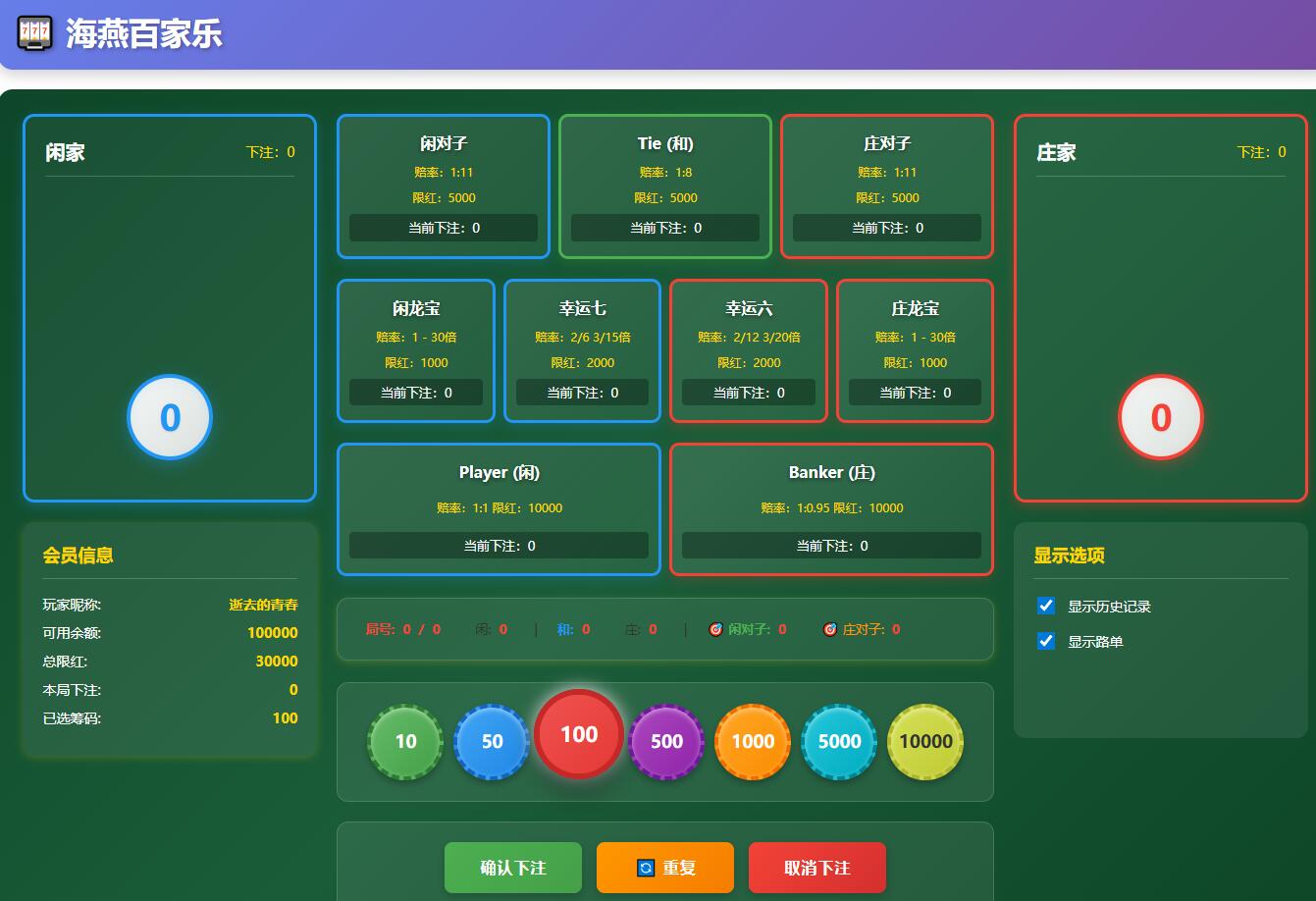
Task: Toggle the 显示路单 checkbox
Action: coord(1046,641)
